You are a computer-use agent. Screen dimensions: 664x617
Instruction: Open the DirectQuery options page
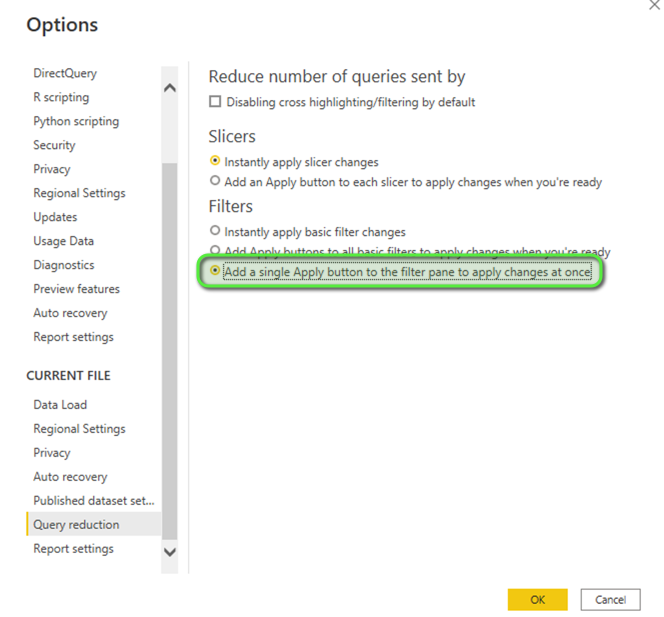(x=65, y=73)
